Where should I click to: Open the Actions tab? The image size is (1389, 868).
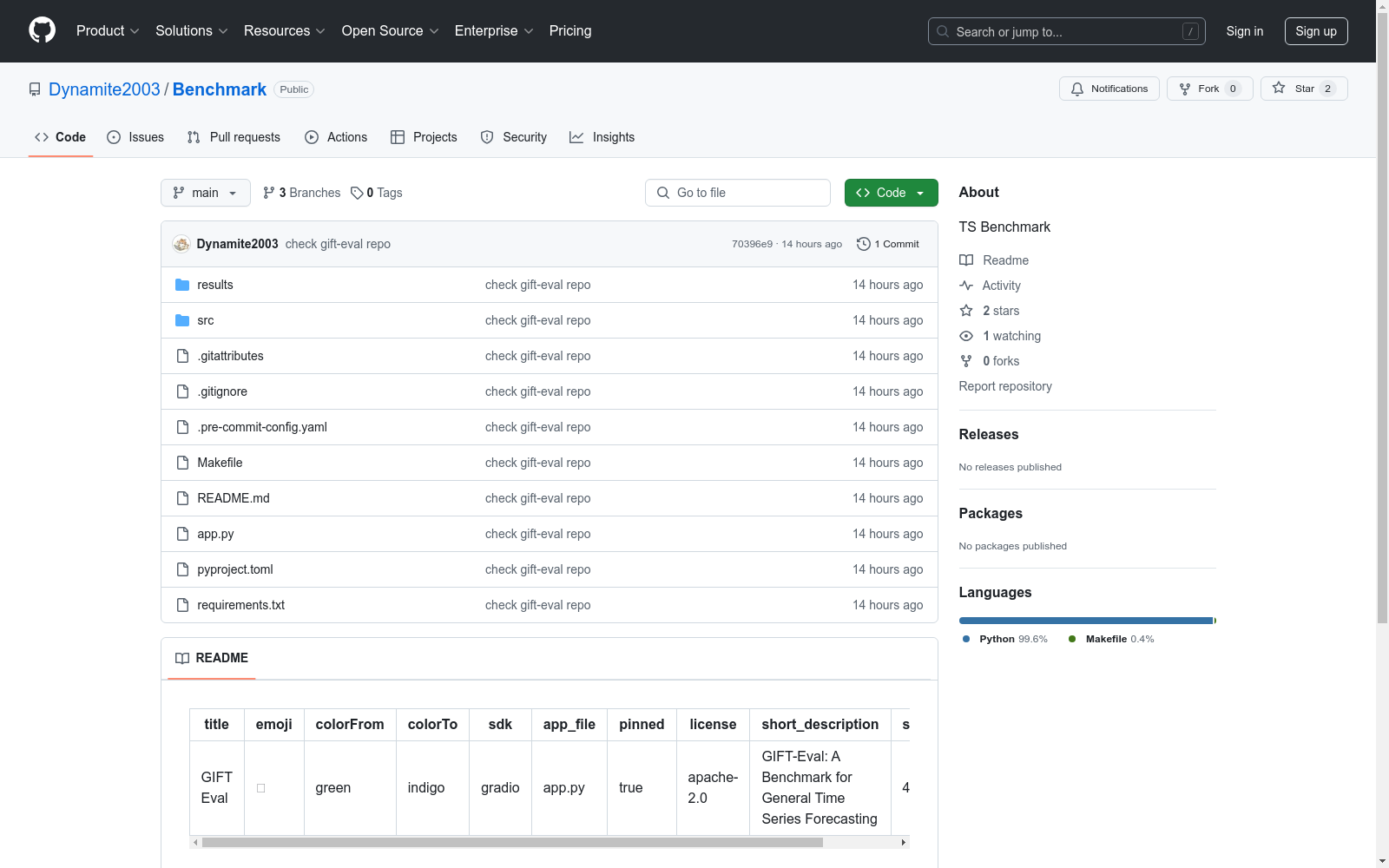click(x=336, y=137)
